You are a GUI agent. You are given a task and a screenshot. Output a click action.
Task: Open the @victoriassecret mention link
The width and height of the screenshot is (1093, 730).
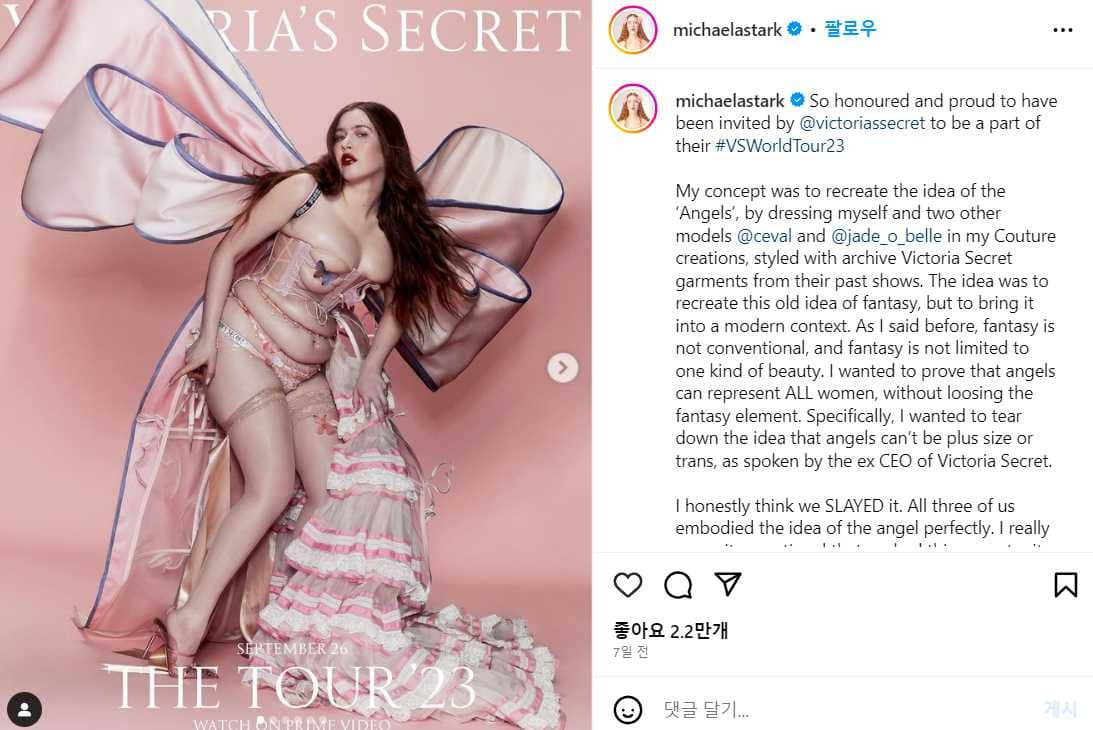[863, 123]
